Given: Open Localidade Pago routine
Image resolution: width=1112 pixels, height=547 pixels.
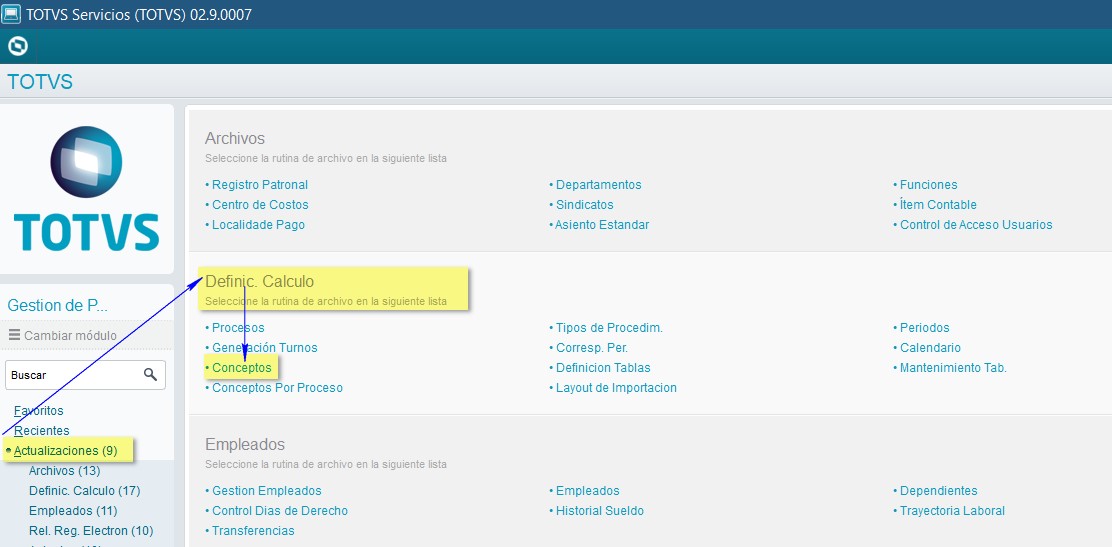Looking at the screenshot, I should [x=258, y=224].
